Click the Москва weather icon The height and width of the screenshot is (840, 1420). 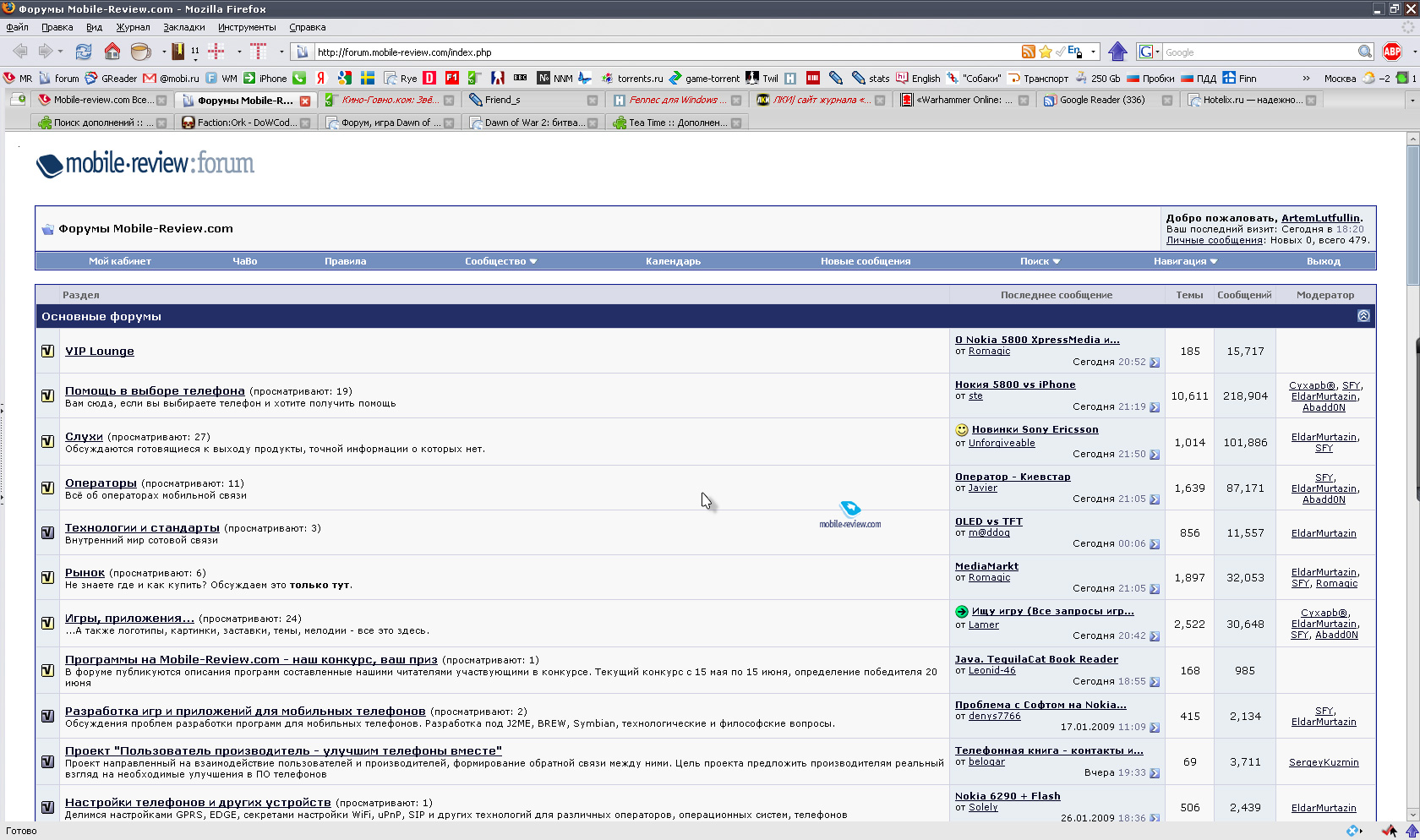1369,78
